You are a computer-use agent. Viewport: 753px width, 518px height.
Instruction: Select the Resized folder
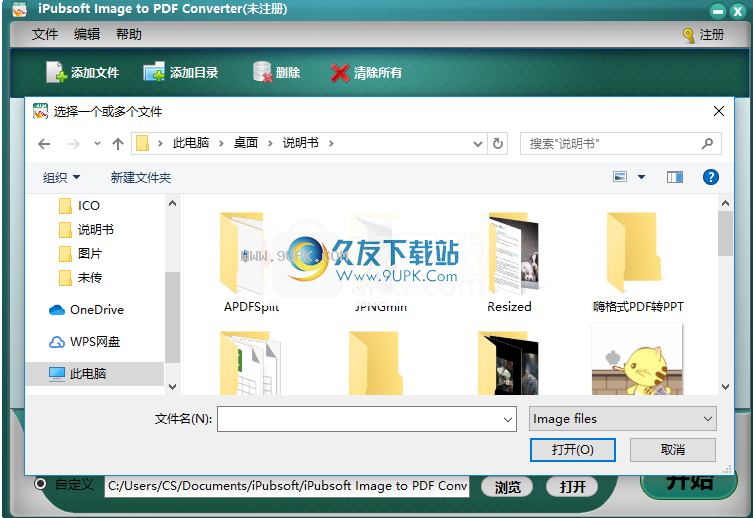click(x=509, y=263)
